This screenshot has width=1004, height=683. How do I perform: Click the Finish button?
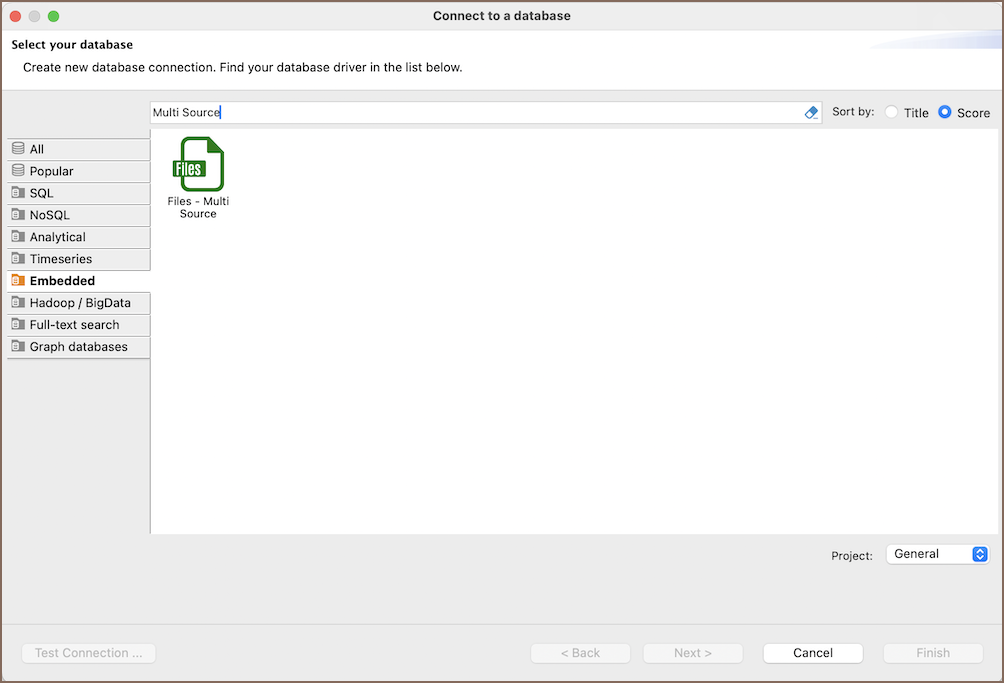[x=933, y=653]
